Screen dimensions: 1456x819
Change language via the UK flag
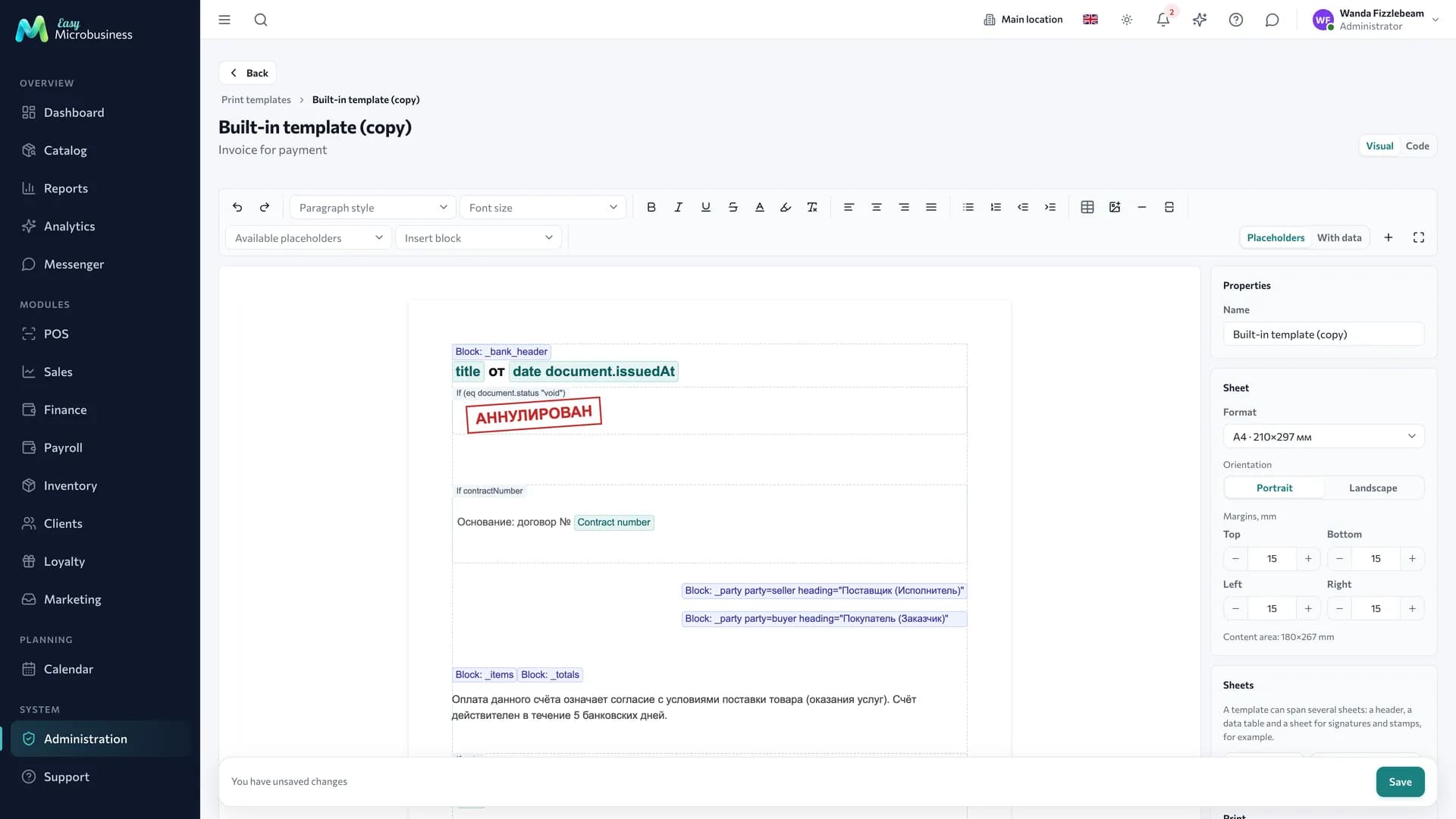[x=1090, y=20]
